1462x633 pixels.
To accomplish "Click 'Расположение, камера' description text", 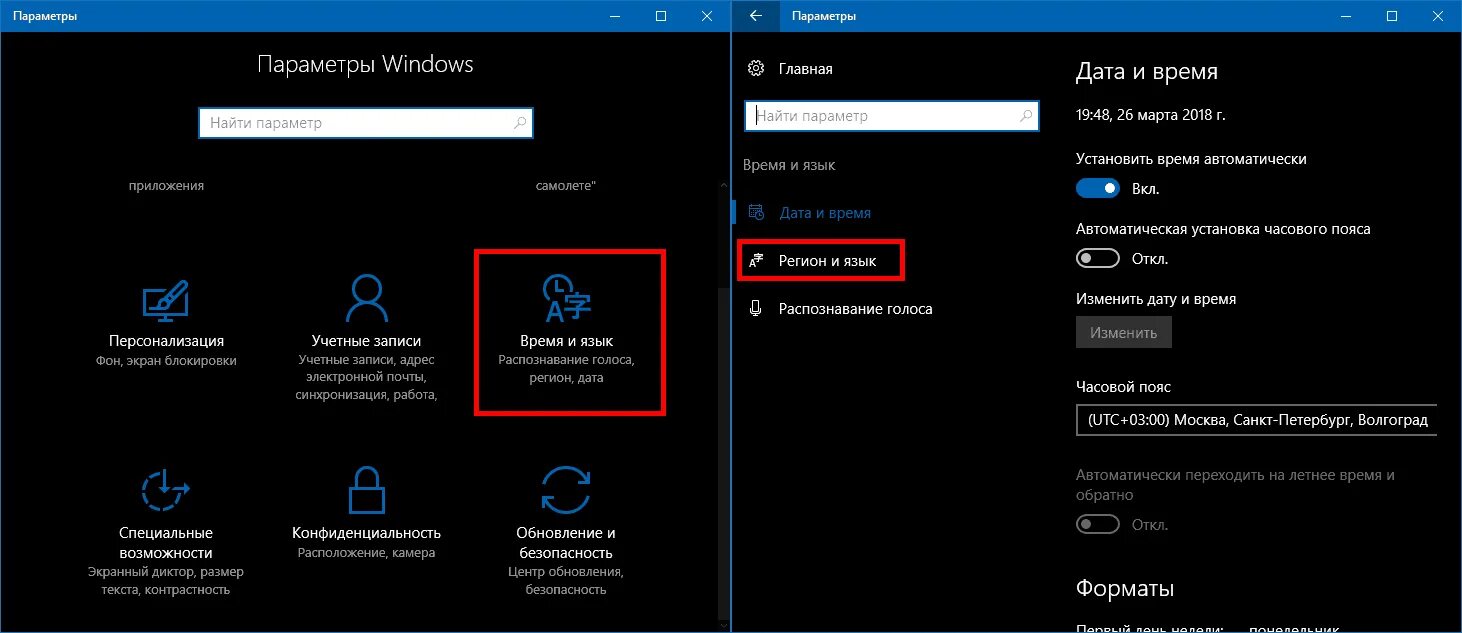I will coord(366,553).
